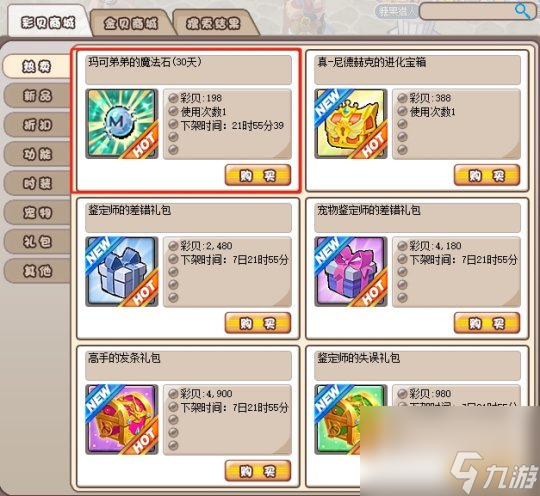The image size is (540, 496).
Task: Open the 新品 category
Action: [x=37, y=95]
